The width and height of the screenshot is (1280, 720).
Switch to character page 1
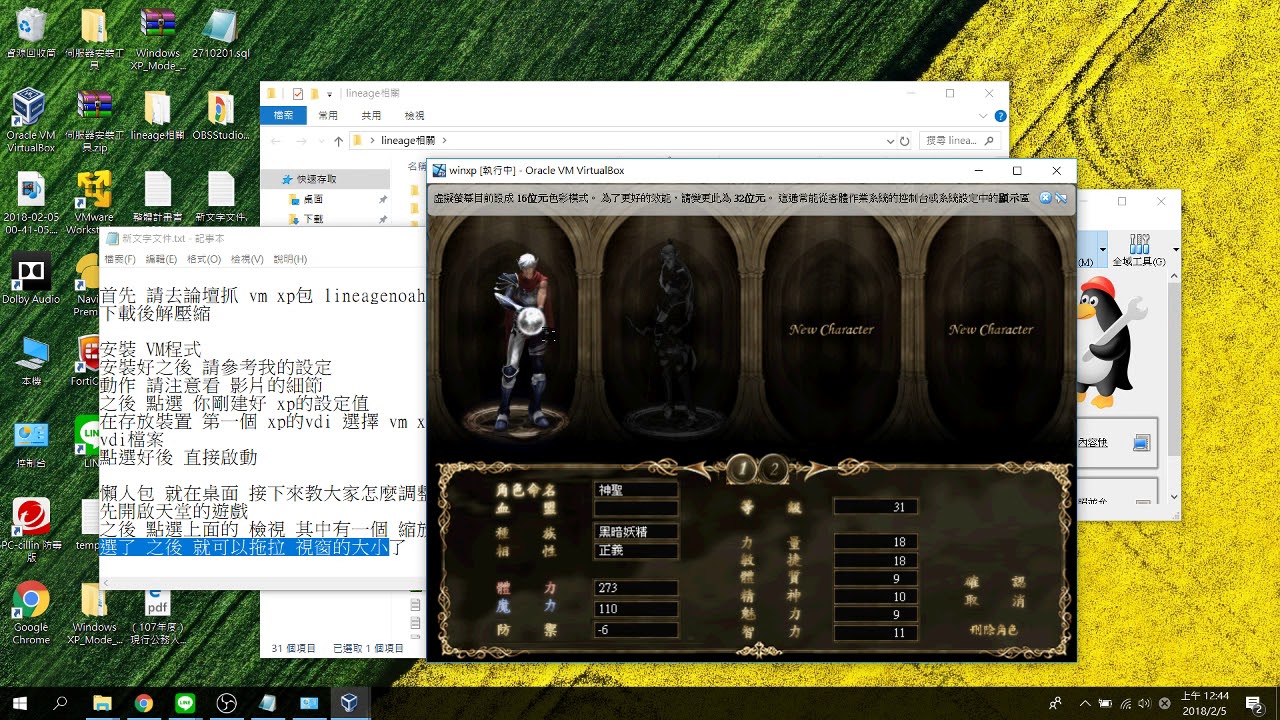[x=741, y=468]
